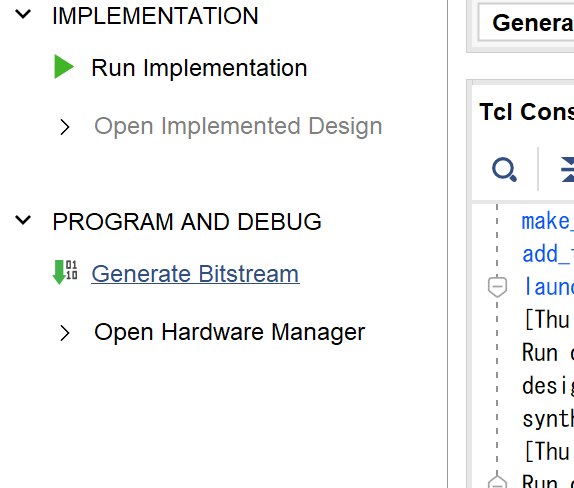Collapse the PROGRAM AND DEBUG section chevron

click(23, 220)
